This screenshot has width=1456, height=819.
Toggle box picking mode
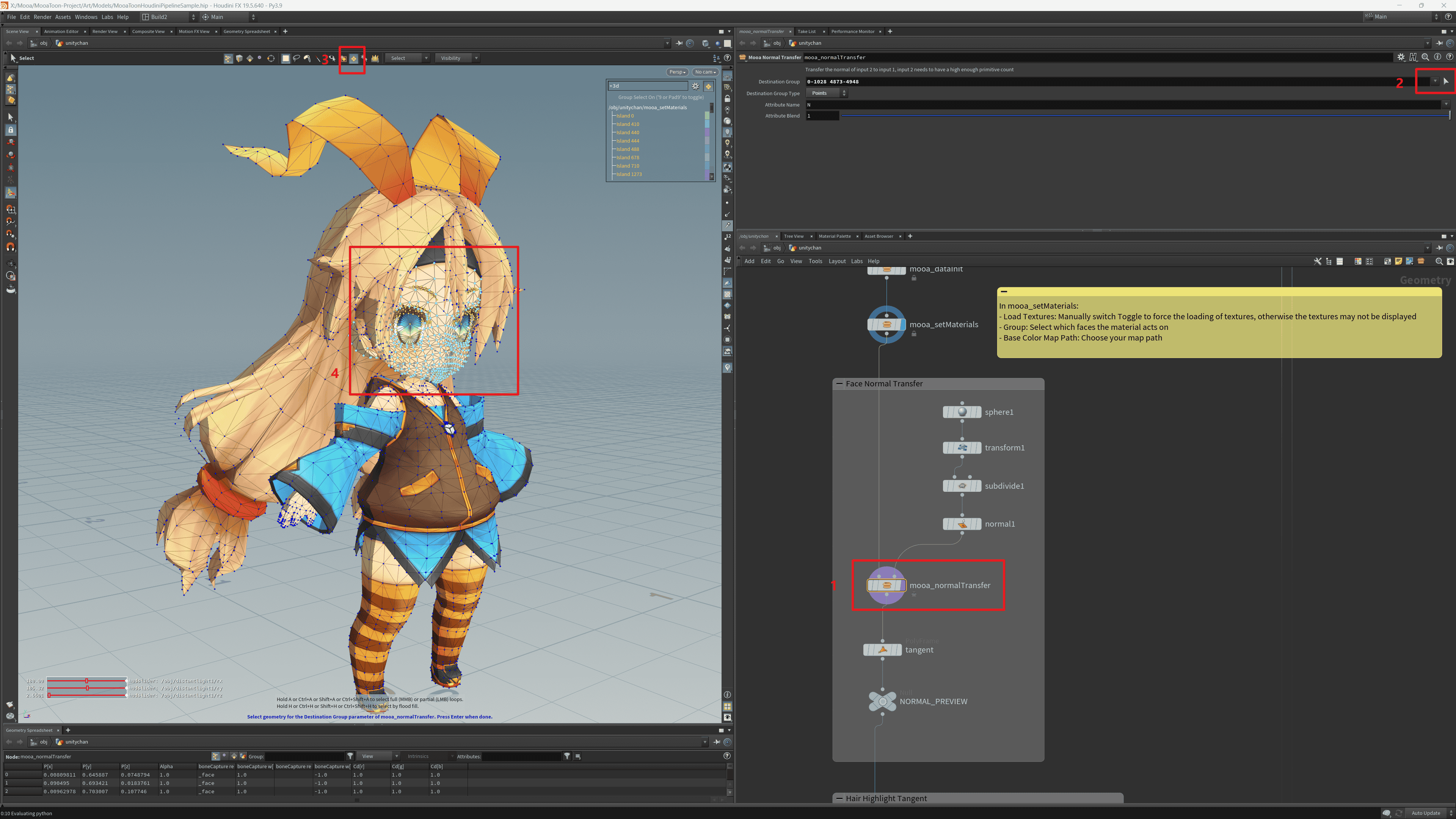[x=286, y=58]
